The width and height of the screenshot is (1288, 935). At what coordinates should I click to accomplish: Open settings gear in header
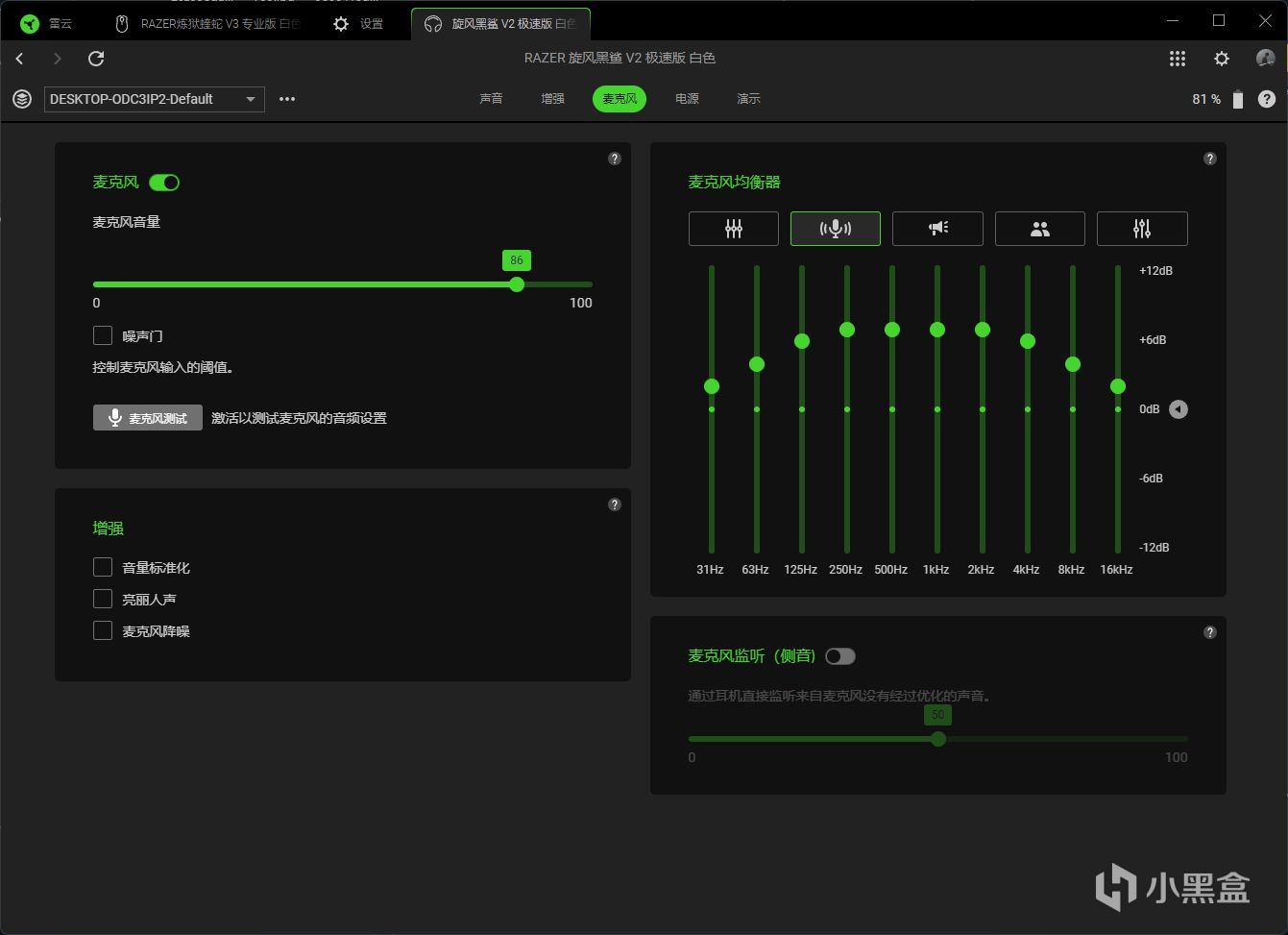point(1222,59)
